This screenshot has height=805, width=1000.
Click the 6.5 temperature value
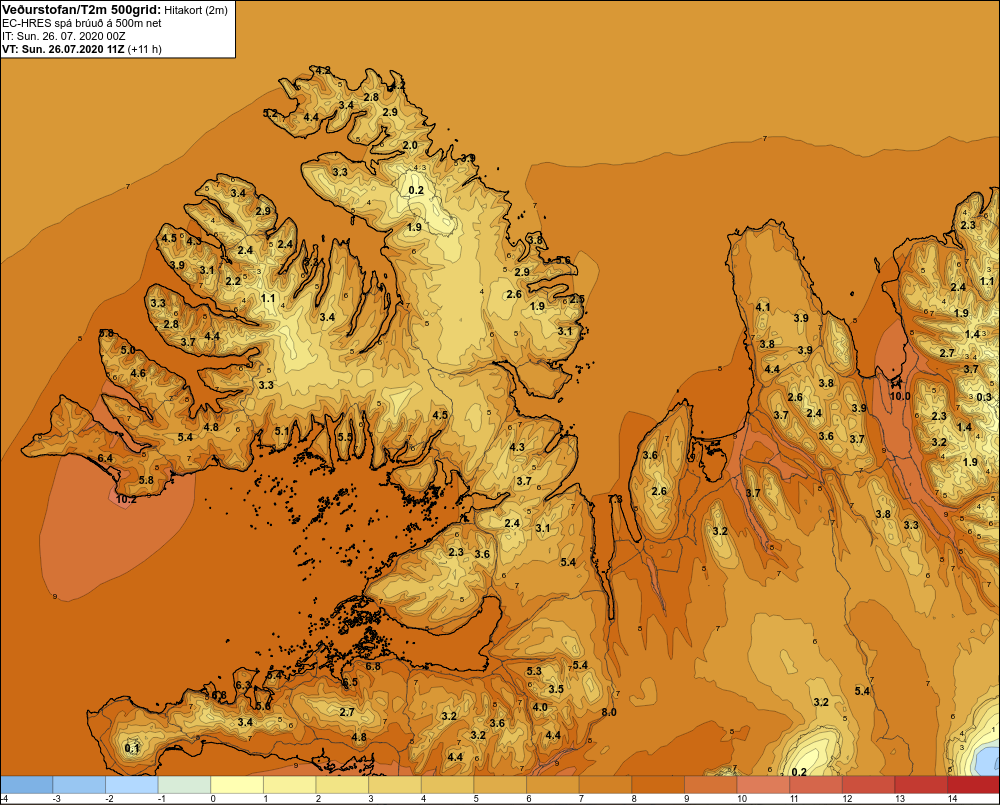tap(350, 682)
